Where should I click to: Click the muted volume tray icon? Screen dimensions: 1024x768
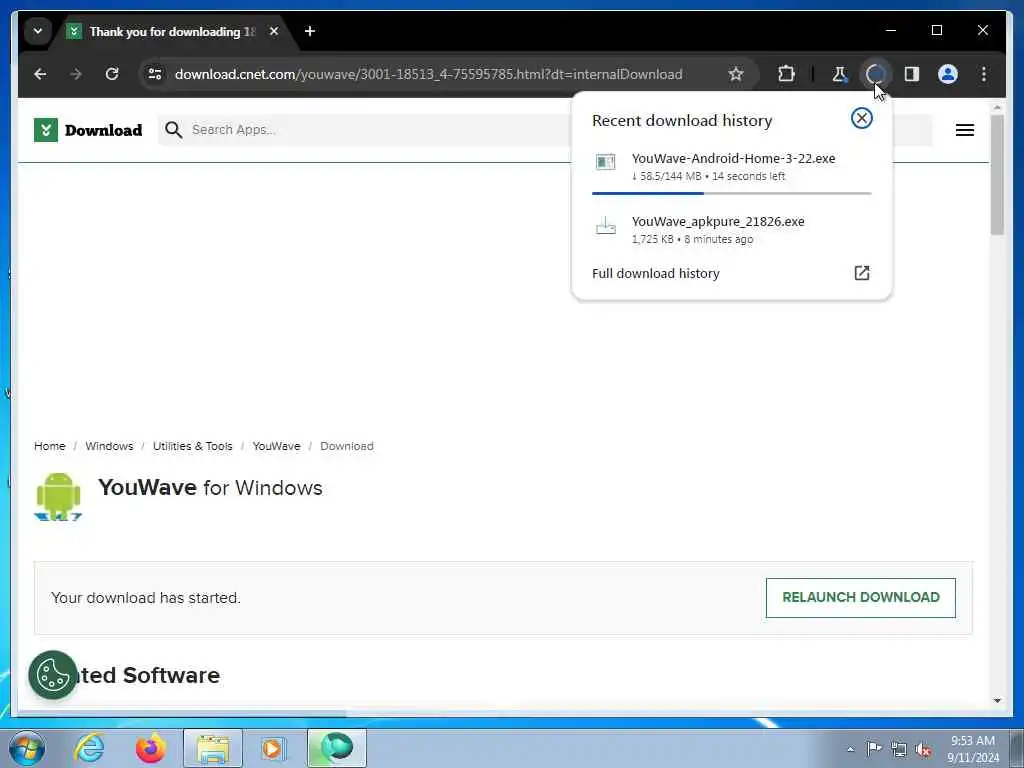[923, 749]
